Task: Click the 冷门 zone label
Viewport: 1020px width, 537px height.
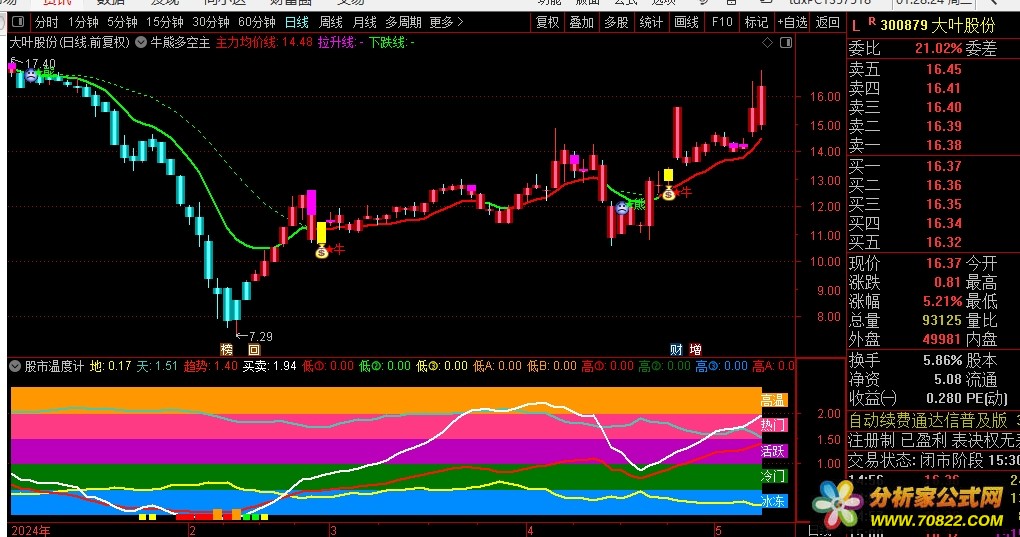Action: click(773, 476)
